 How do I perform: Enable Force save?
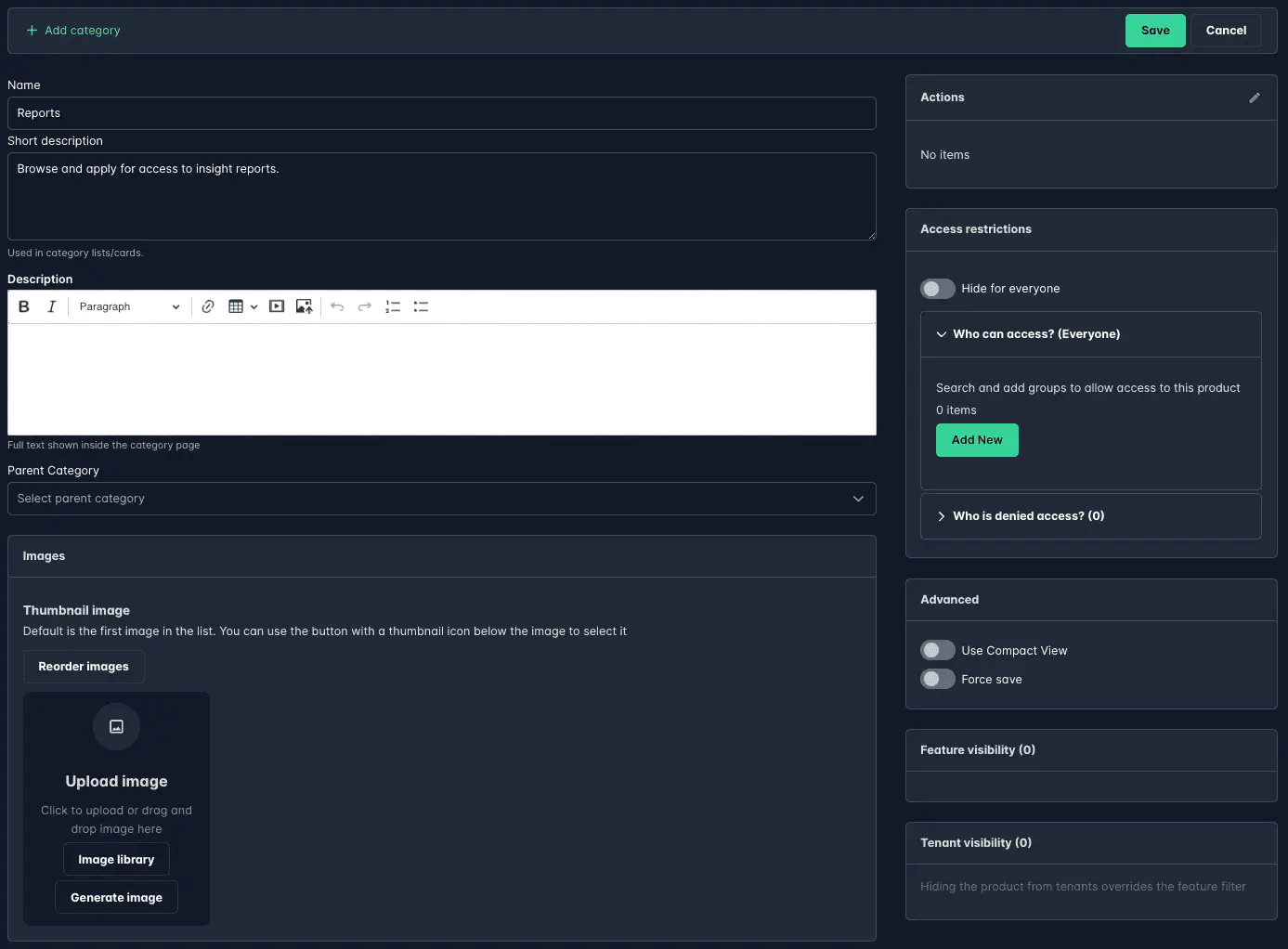pyautogui.click(x=937, y=679)
